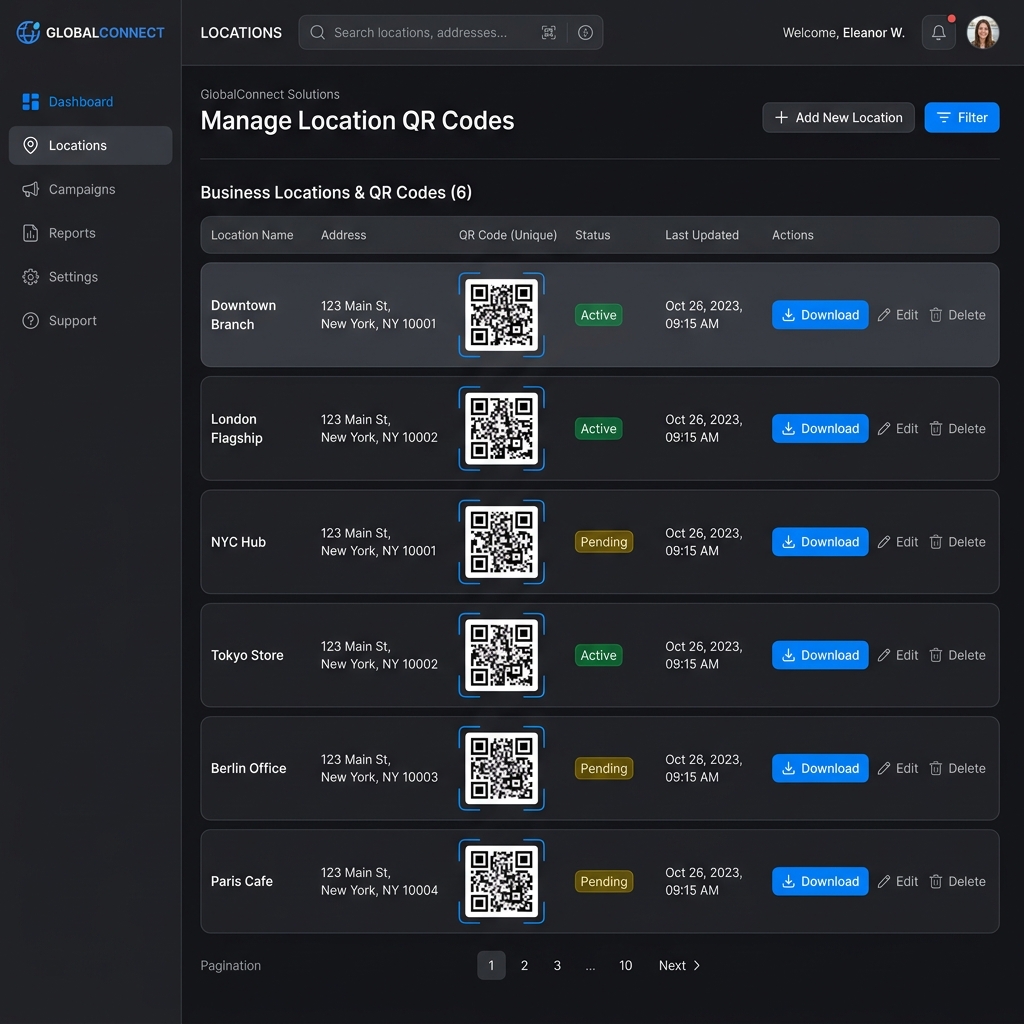Edit the Berlin Office location
This screenshot has width=1024, height=1024.
[x=898, y=769]
